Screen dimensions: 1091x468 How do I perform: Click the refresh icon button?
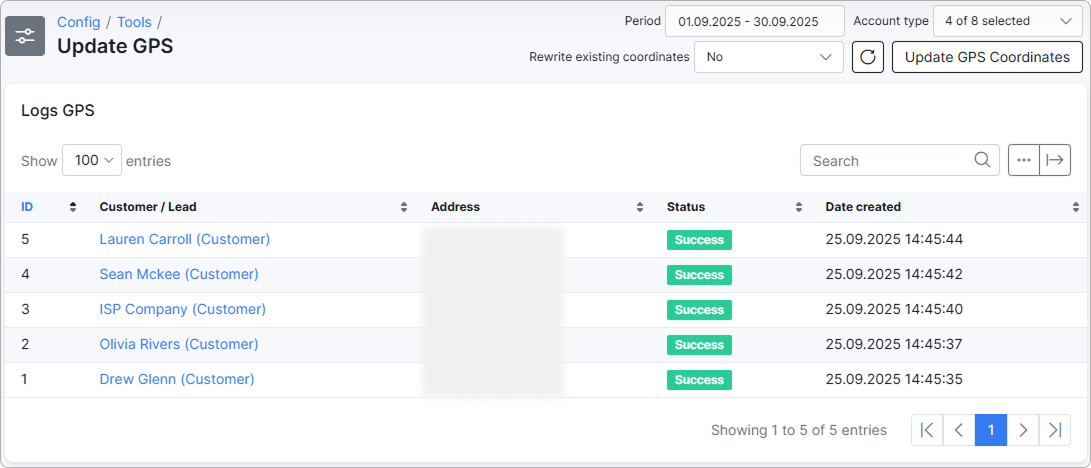867,57
